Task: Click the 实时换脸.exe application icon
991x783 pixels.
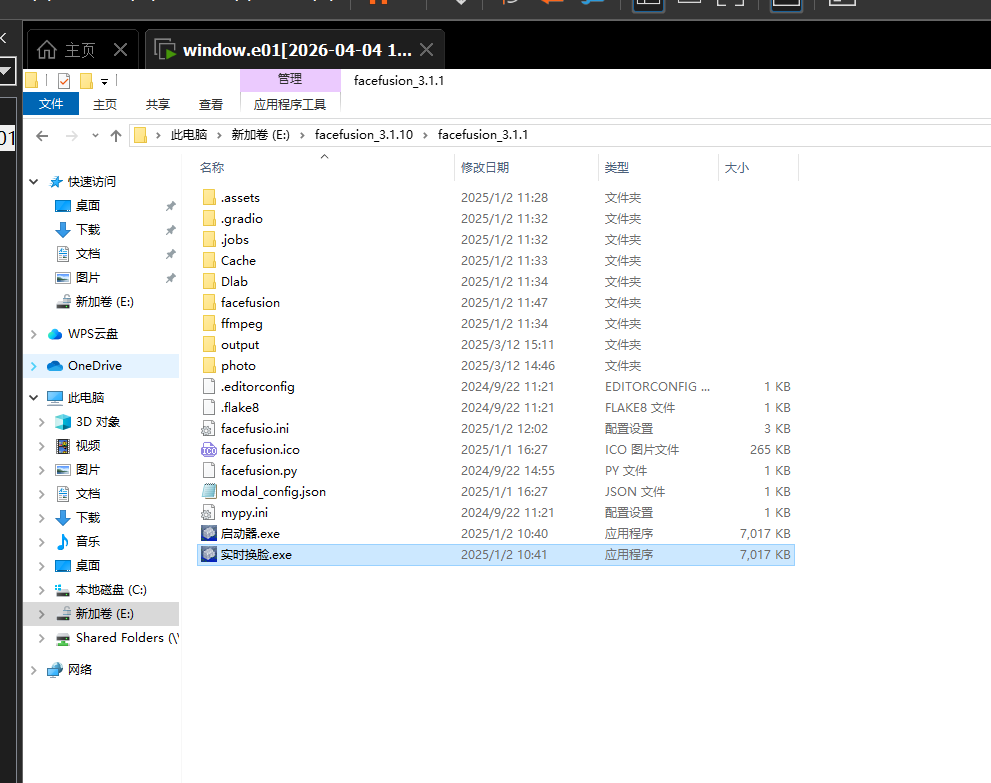Action: [209, 554]
